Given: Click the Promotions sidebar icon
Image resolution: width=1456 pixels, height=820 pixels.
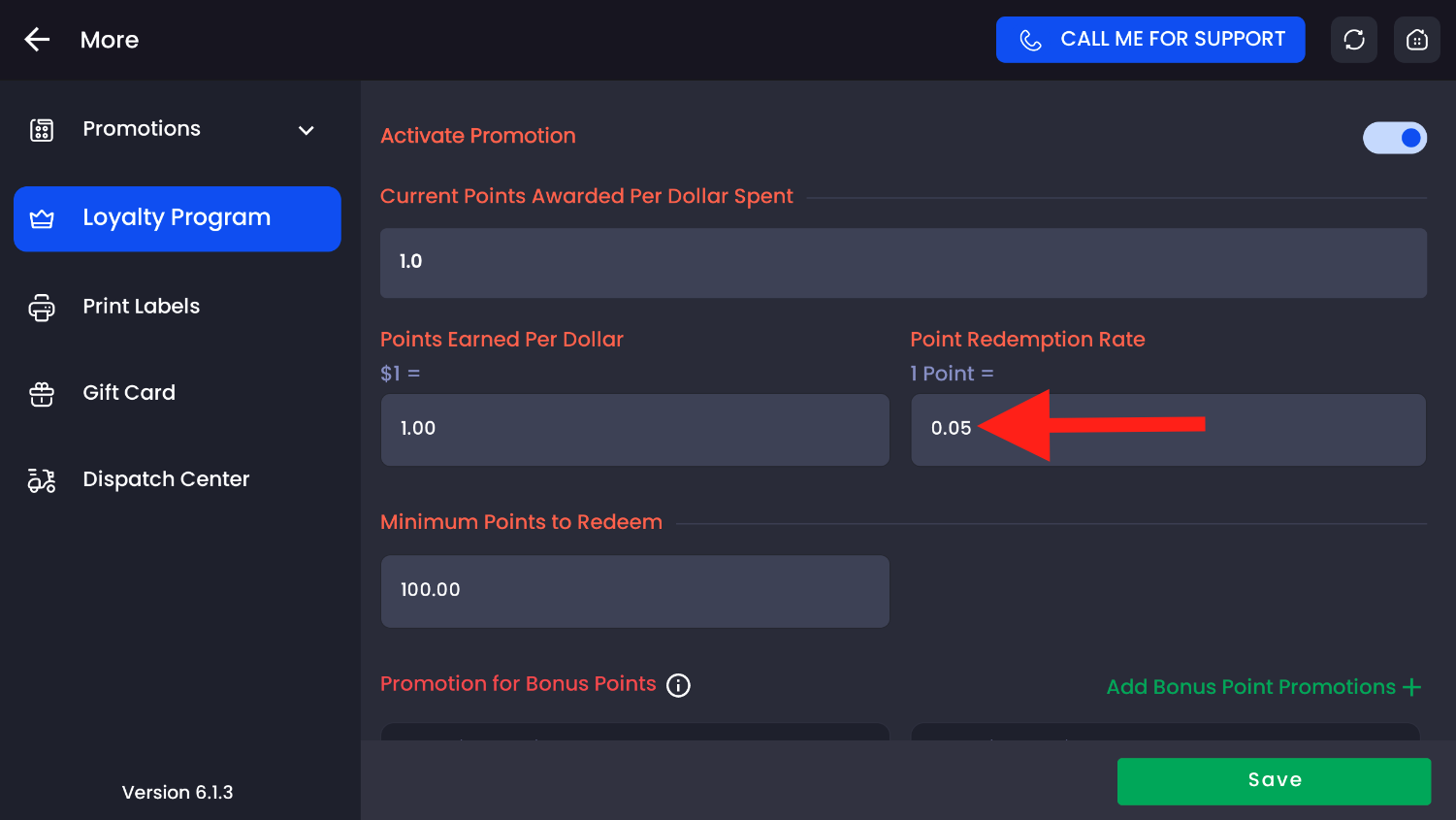Looking at the screenshot, I should pyautogui.click(x=42, y=130).
